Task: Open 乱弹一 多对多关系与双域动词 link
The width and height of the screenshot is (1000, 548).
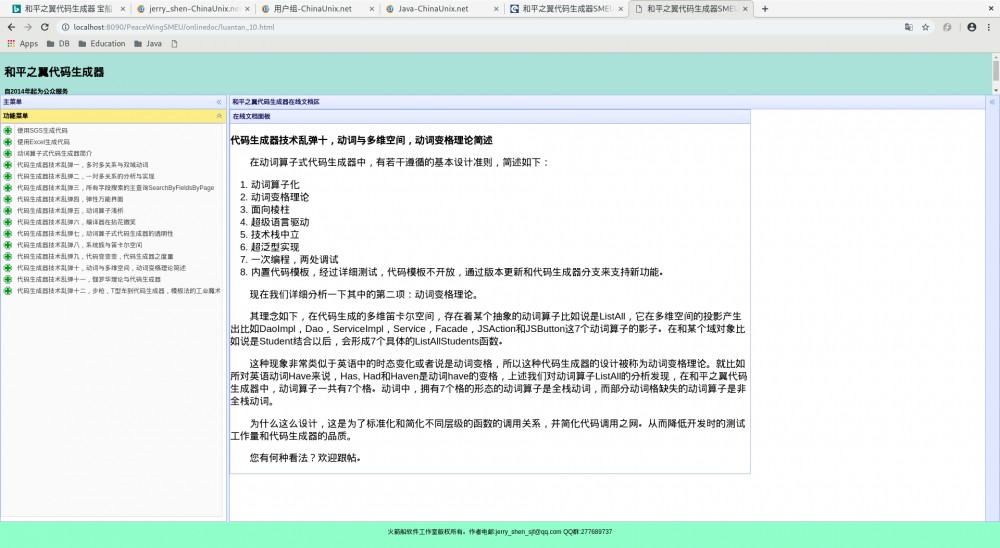Action: (x=82, y=165)
